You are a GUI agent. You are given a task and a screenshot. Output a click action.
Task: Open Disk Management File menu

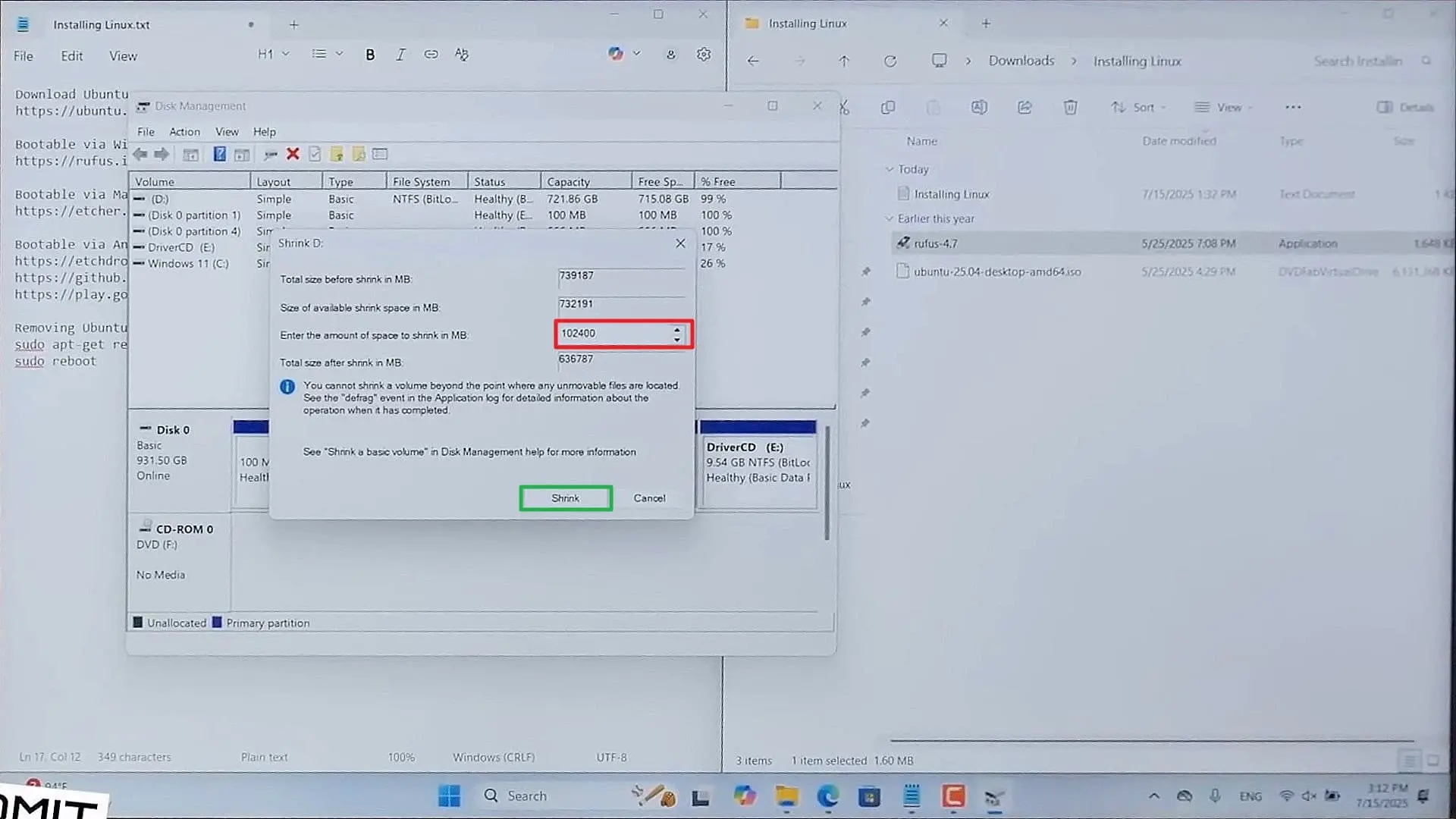pyautogui.click(x=146, y=132)
